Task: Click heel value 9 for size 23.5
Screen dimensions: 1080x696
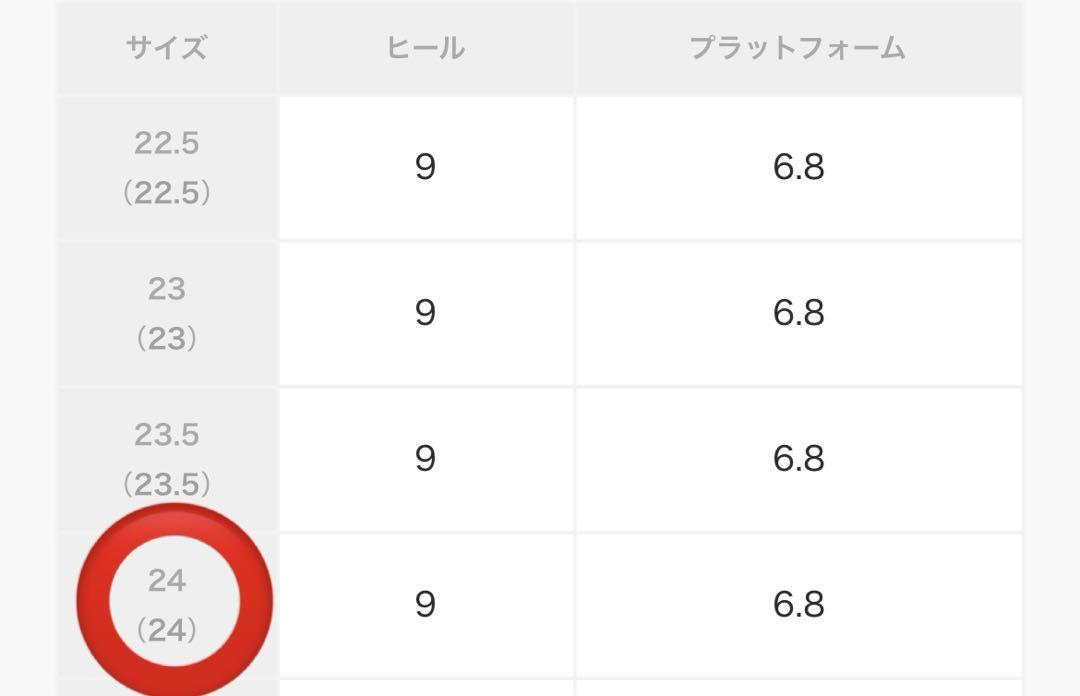Action: [426, 459]
